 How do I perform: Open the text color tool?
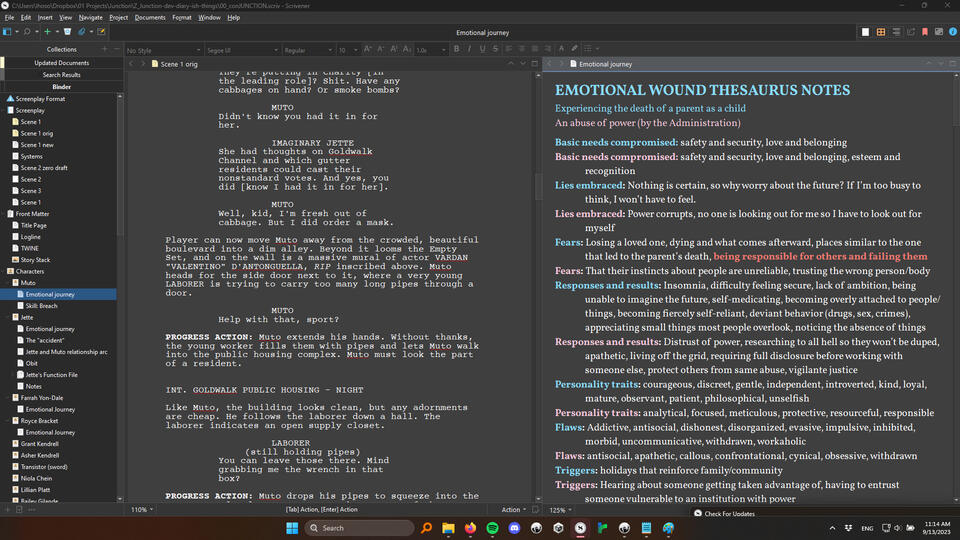561,49
